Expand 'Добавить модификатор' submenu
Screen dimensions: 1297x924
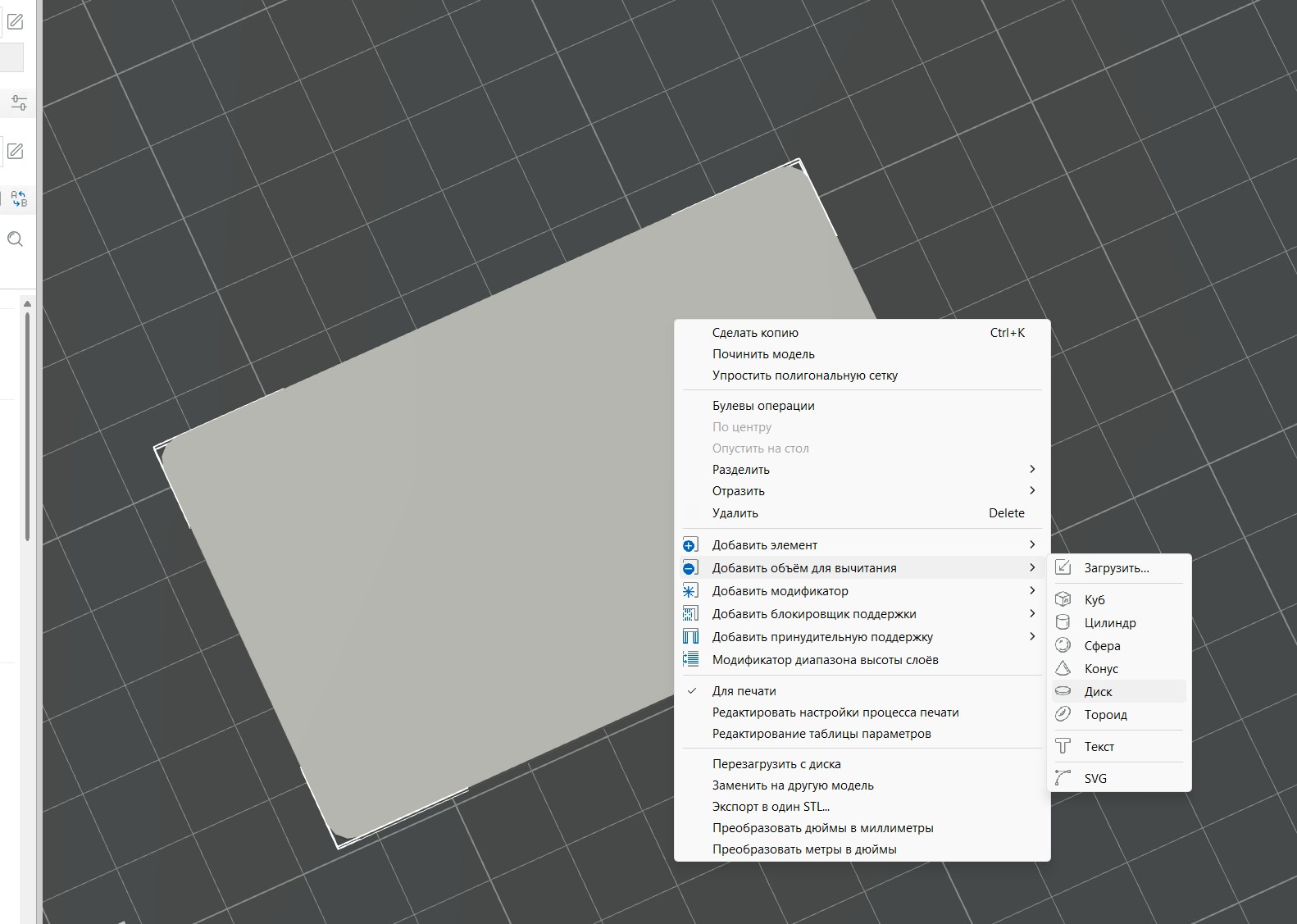1031,590
